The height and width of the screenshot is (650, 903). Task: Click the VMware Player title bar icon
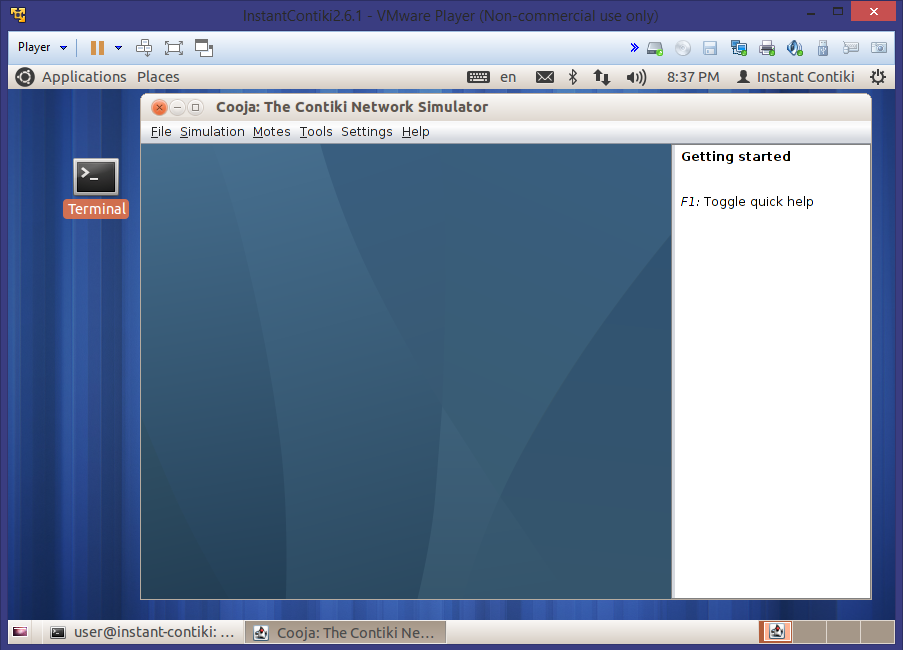(x=18, y=14)
